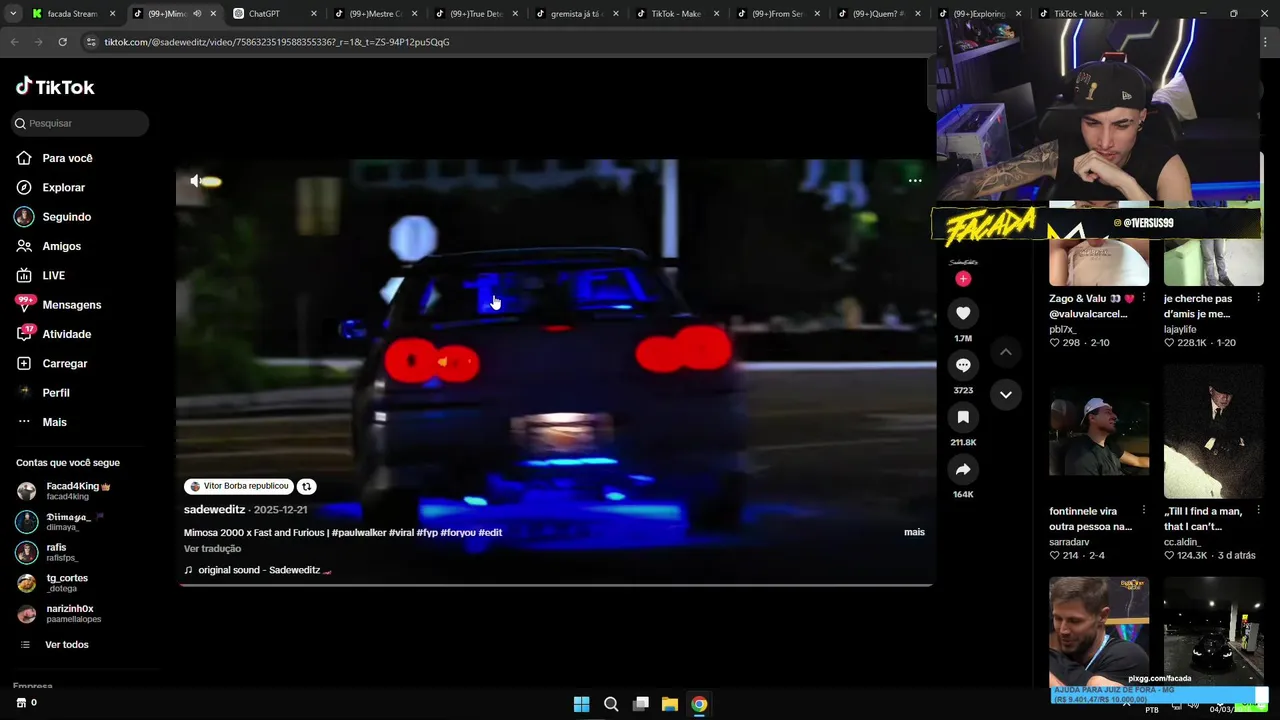The height and width of the screenshot is (720, 1280).
Task: Expand the Mais sidebar menu
Action: (x=54, y=422)
